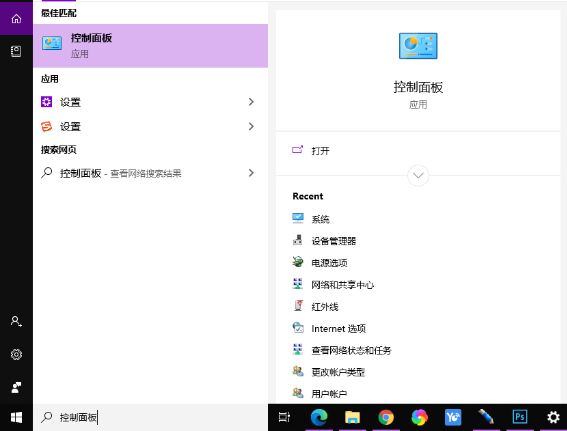Image resolution: width=567 pixels, height=431 pixels.
Task: Open the account person icon in sidebar
Action: (x=16, y=321)
